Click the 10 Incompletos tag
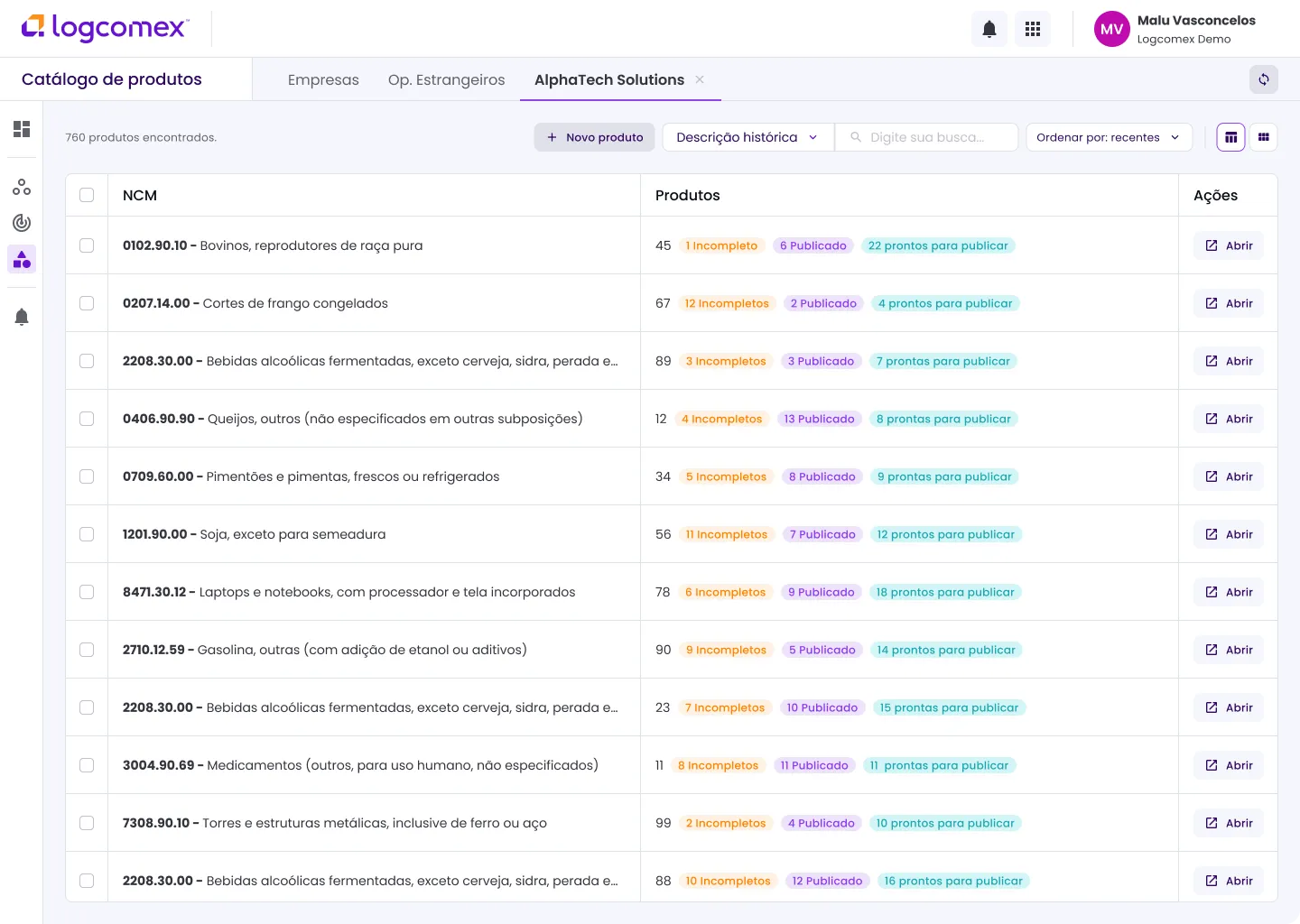 [x=728, y=881]
